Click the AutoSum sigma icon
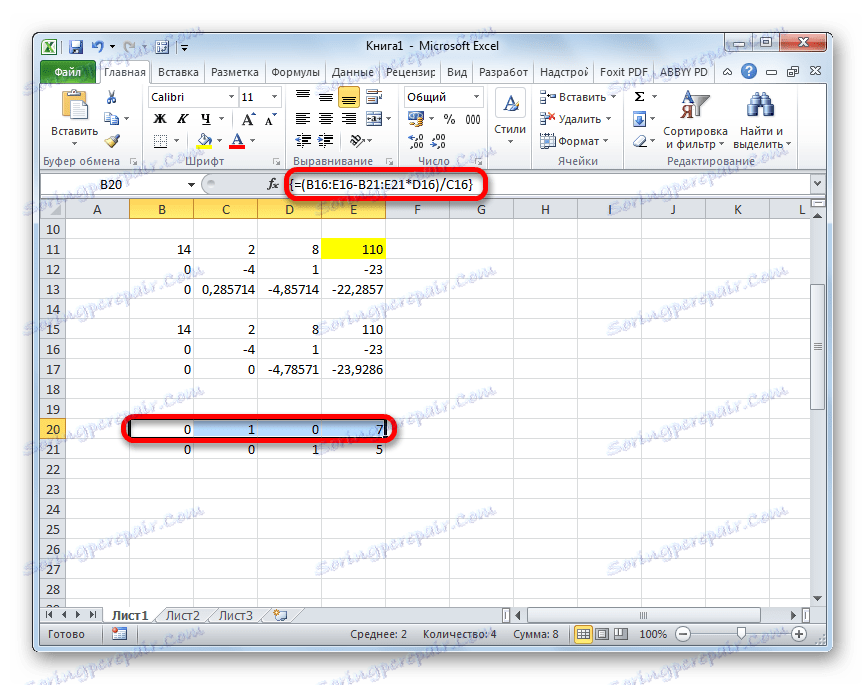Viewport: 866px width, 685px height. tap(640, 97)
